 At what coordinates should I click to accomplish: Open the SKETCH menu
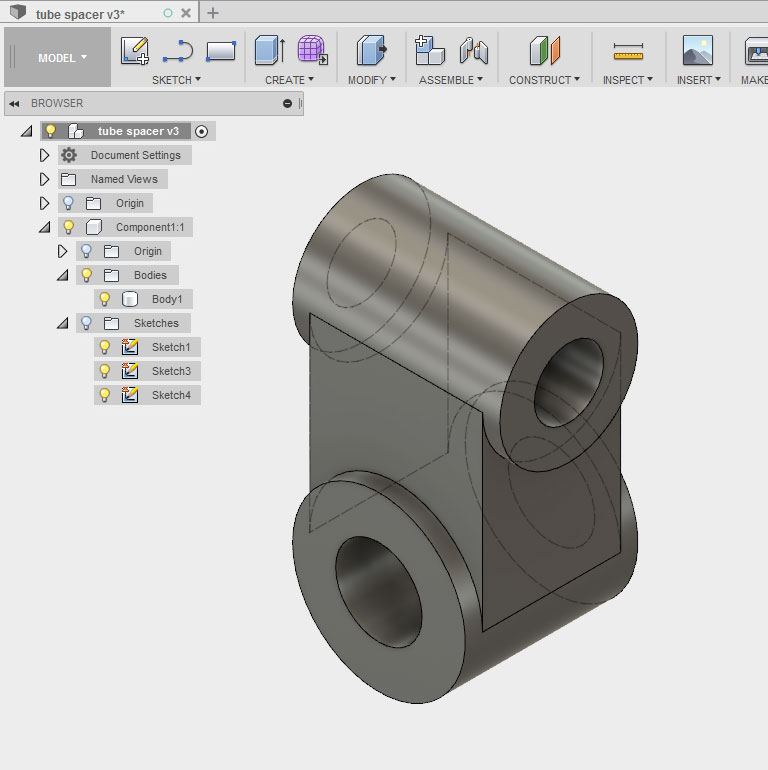coord(176,80)
